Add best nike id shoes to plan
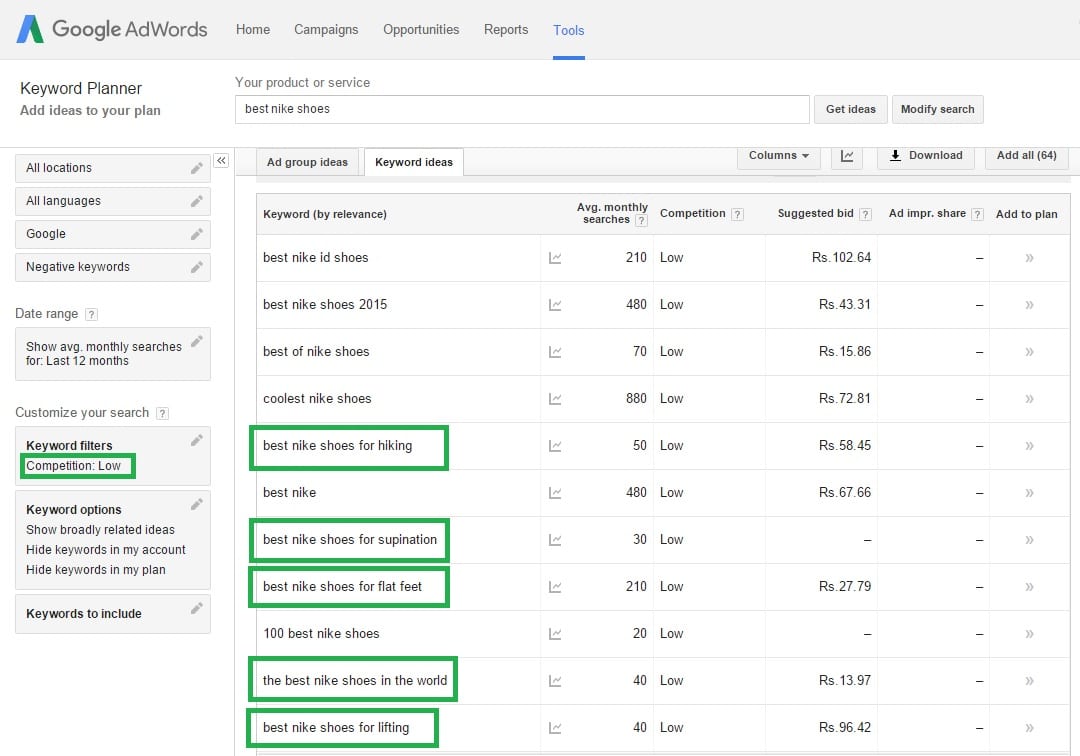The width and height of the screenshot is (1080, 756). pyautogui.click(x=1028, y=257)
